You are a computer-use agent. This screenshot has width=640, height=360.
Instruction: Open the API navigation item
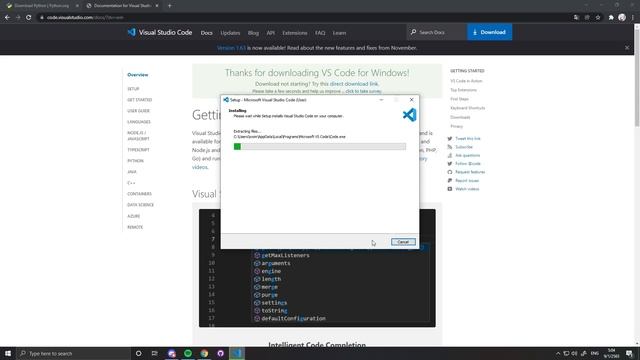[270, 33]
